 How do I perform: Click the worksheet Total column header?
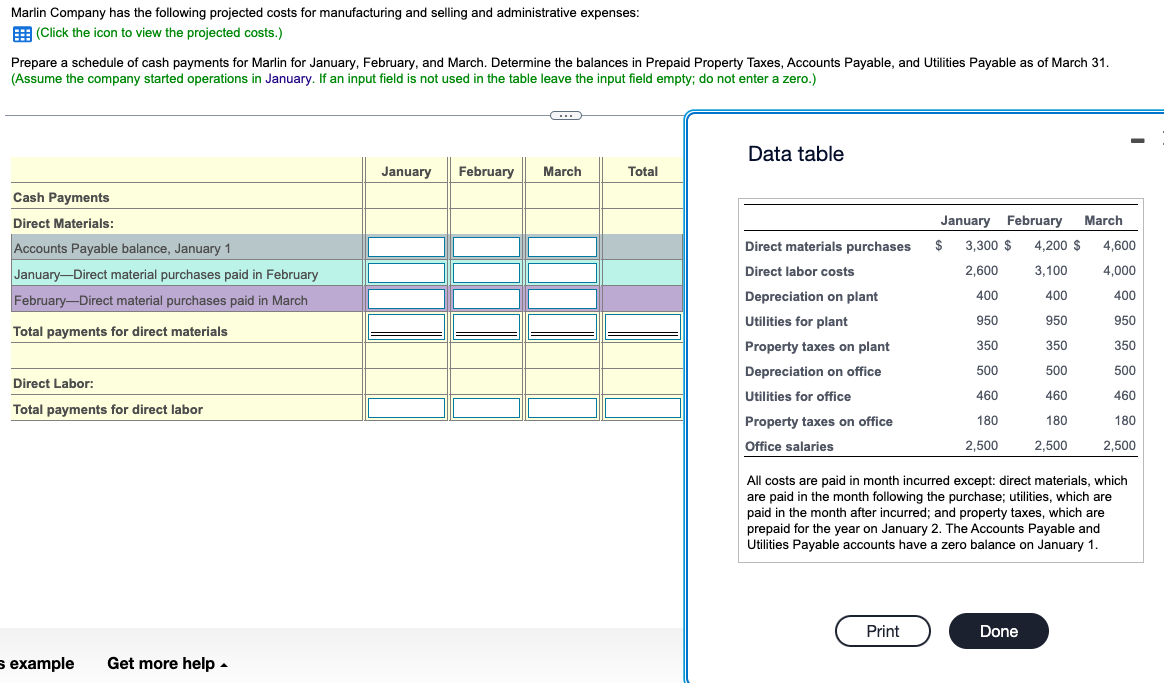coord(643,171)
